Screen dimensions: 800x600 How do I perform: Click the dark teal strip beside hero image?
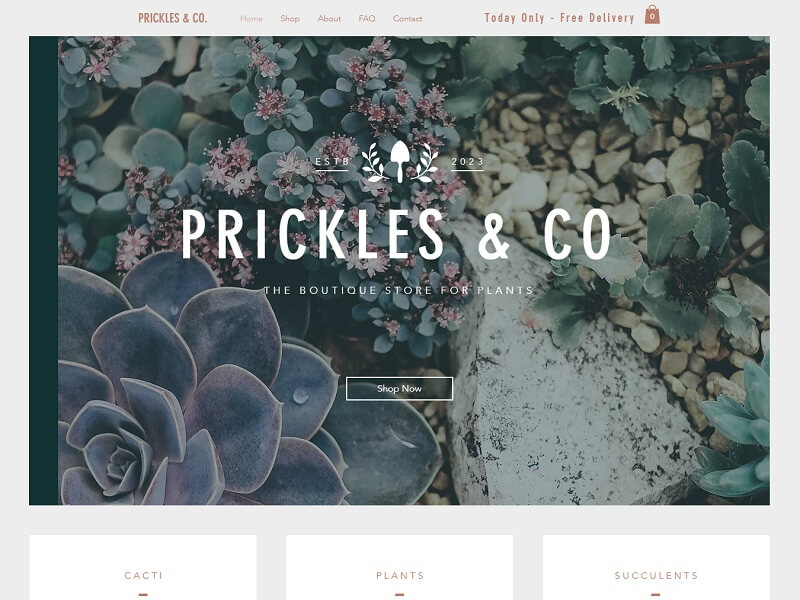[43, 270]
